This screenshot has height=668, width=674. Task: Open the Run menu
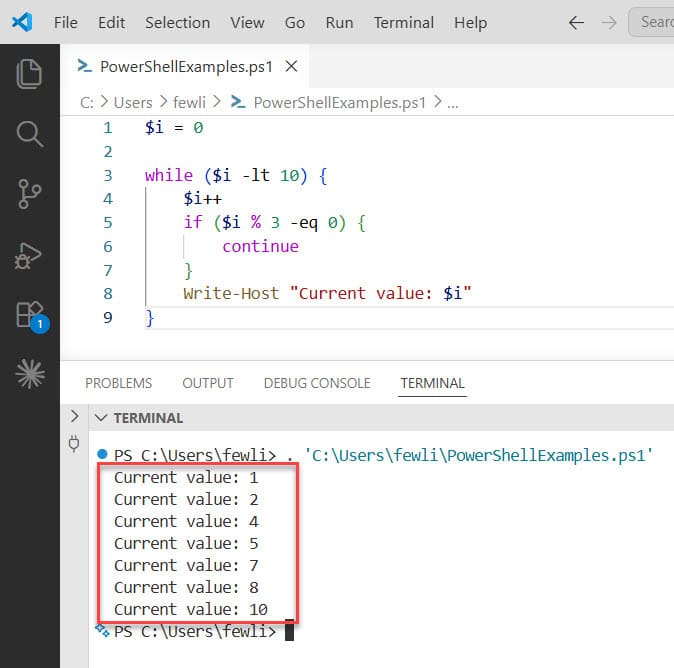pos(339,22)
